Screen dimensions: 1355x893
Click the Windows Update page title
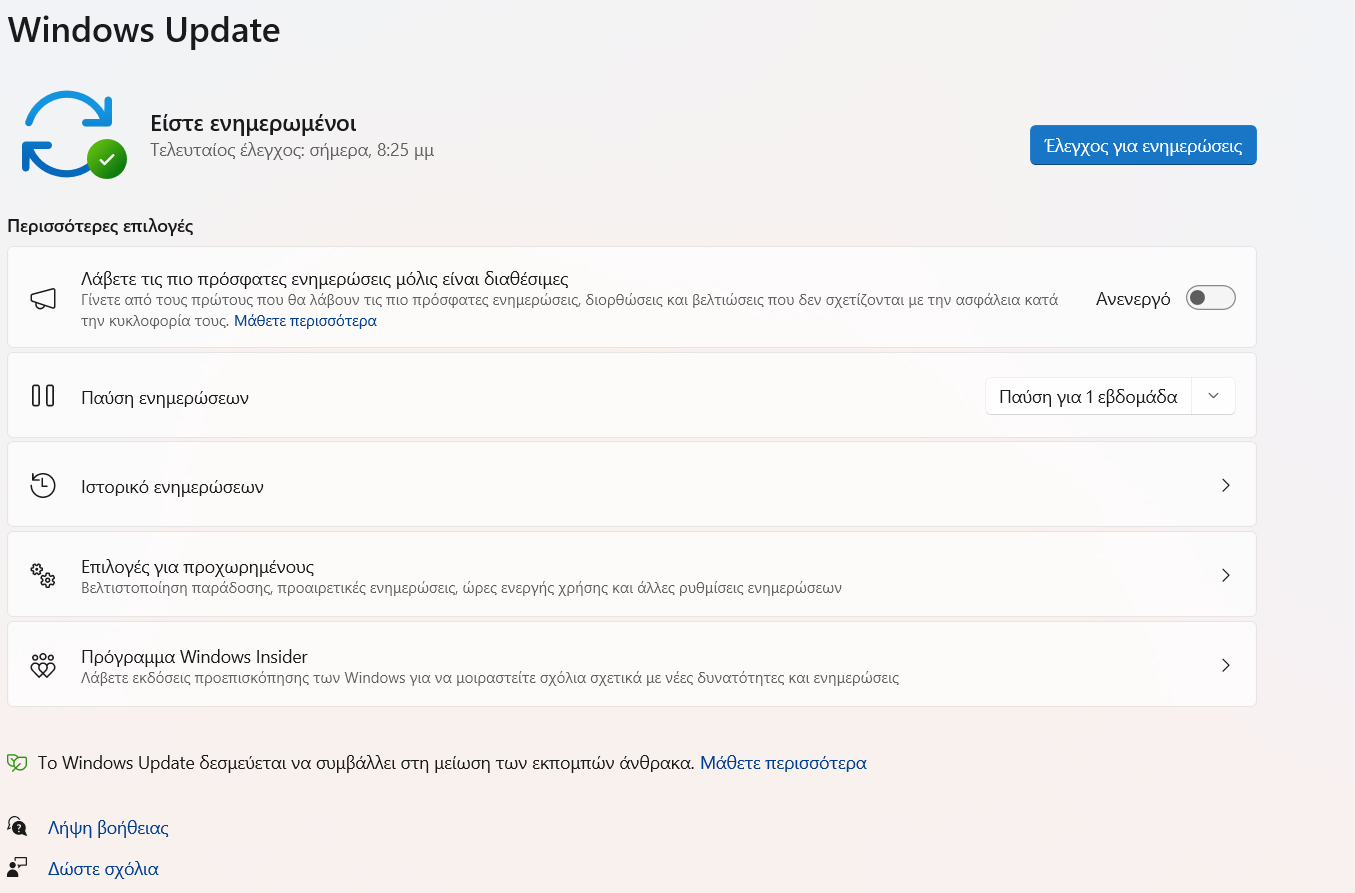pos(144,30)
